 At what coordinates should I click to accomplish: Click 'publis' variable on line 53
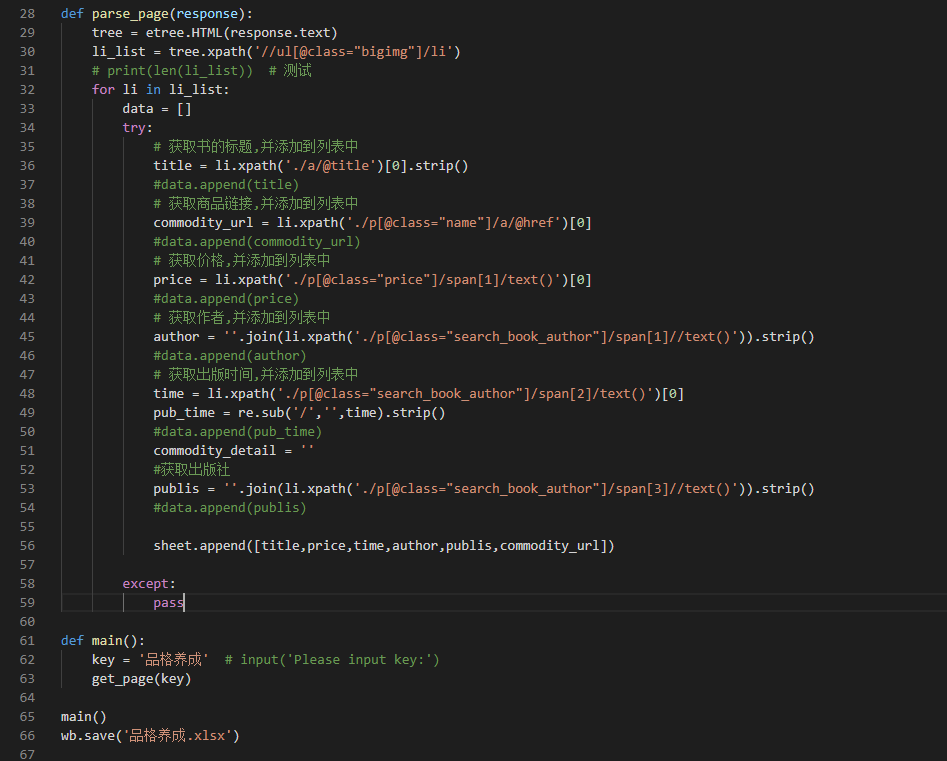[x=176, y=489]
